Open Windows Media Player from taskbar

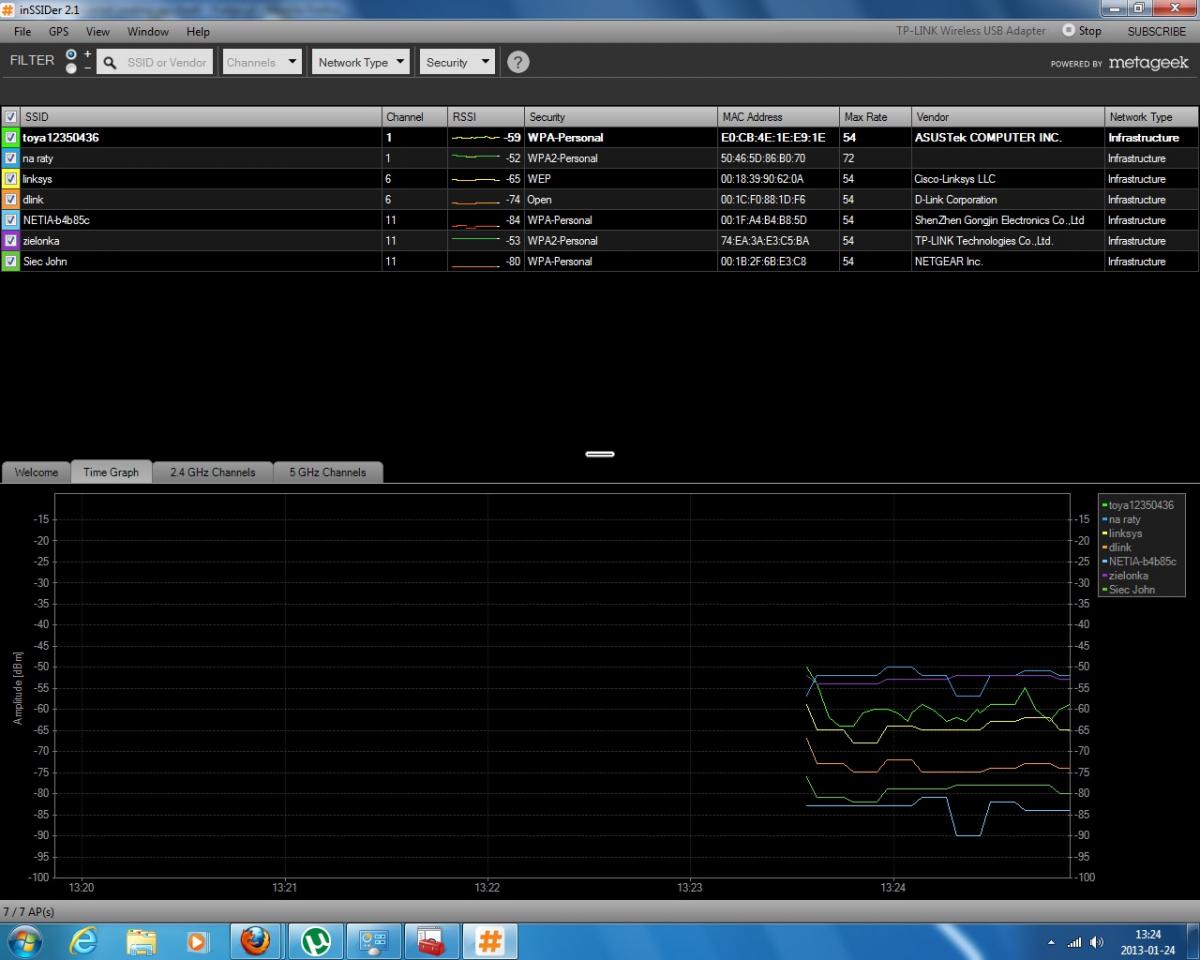198,941
